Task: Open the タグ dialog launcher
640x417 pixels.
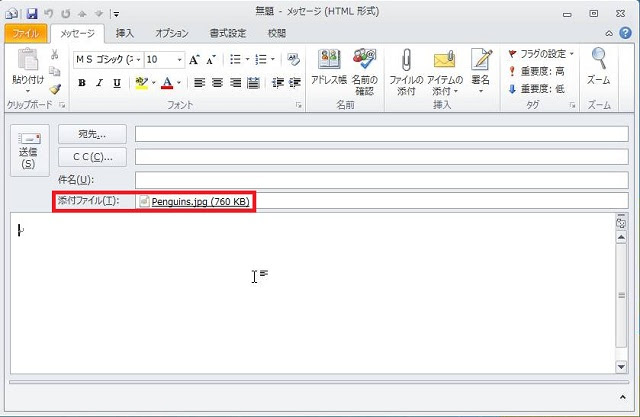Action: tap(573, 105)
